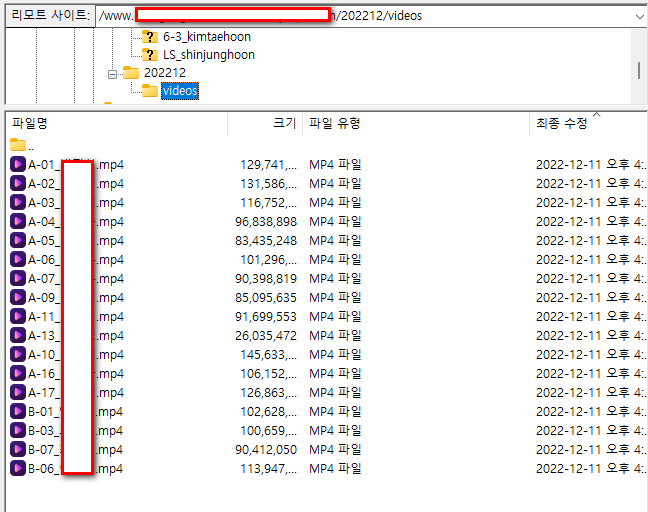The width and height of the screenshot is (648, 512).
Task: Click the video icon of A-11 mp4 file
Action: 18,317
